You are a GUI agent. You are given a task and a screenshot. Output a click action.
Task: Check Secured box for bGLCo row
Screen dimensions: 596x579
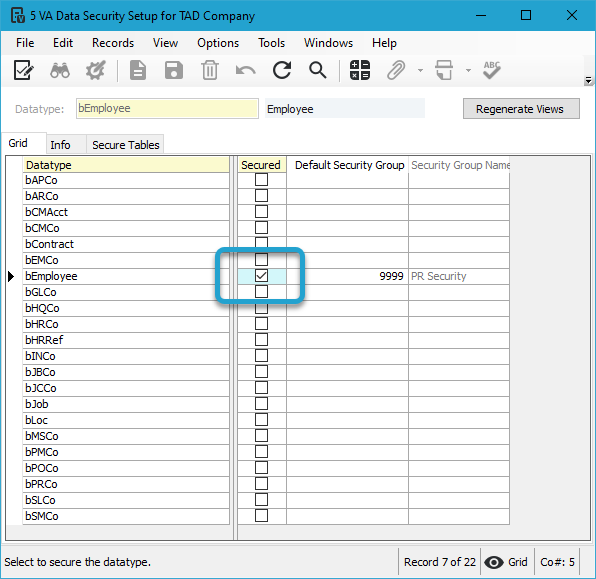tap(261, 292)
